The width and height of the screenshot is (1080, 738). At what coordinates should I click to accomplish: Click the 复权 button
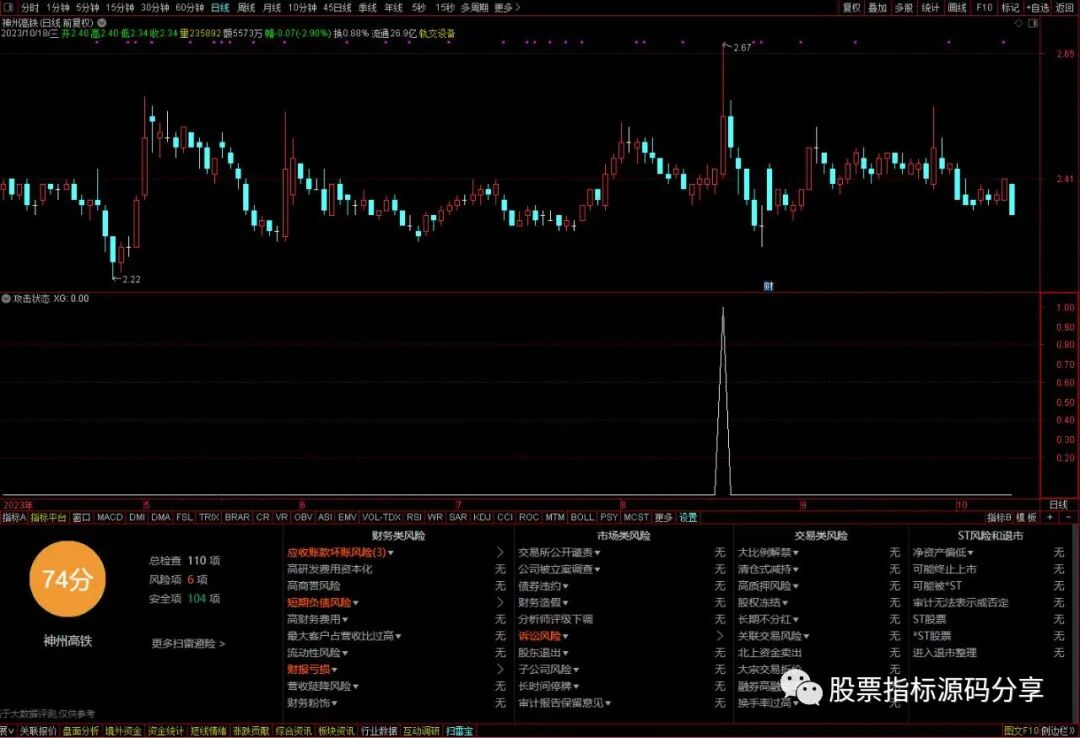pos(851,8)
